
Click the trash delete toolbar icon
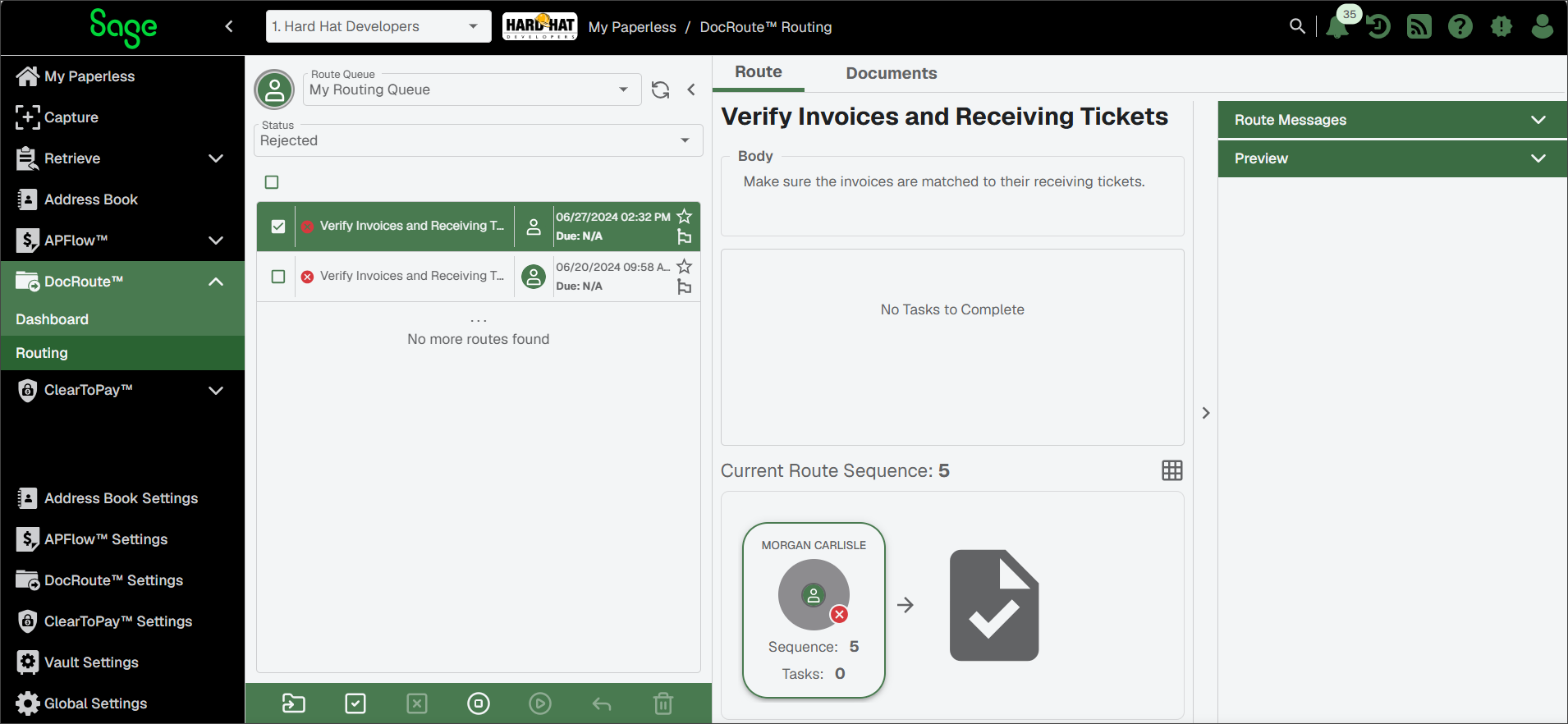point(663,703)
